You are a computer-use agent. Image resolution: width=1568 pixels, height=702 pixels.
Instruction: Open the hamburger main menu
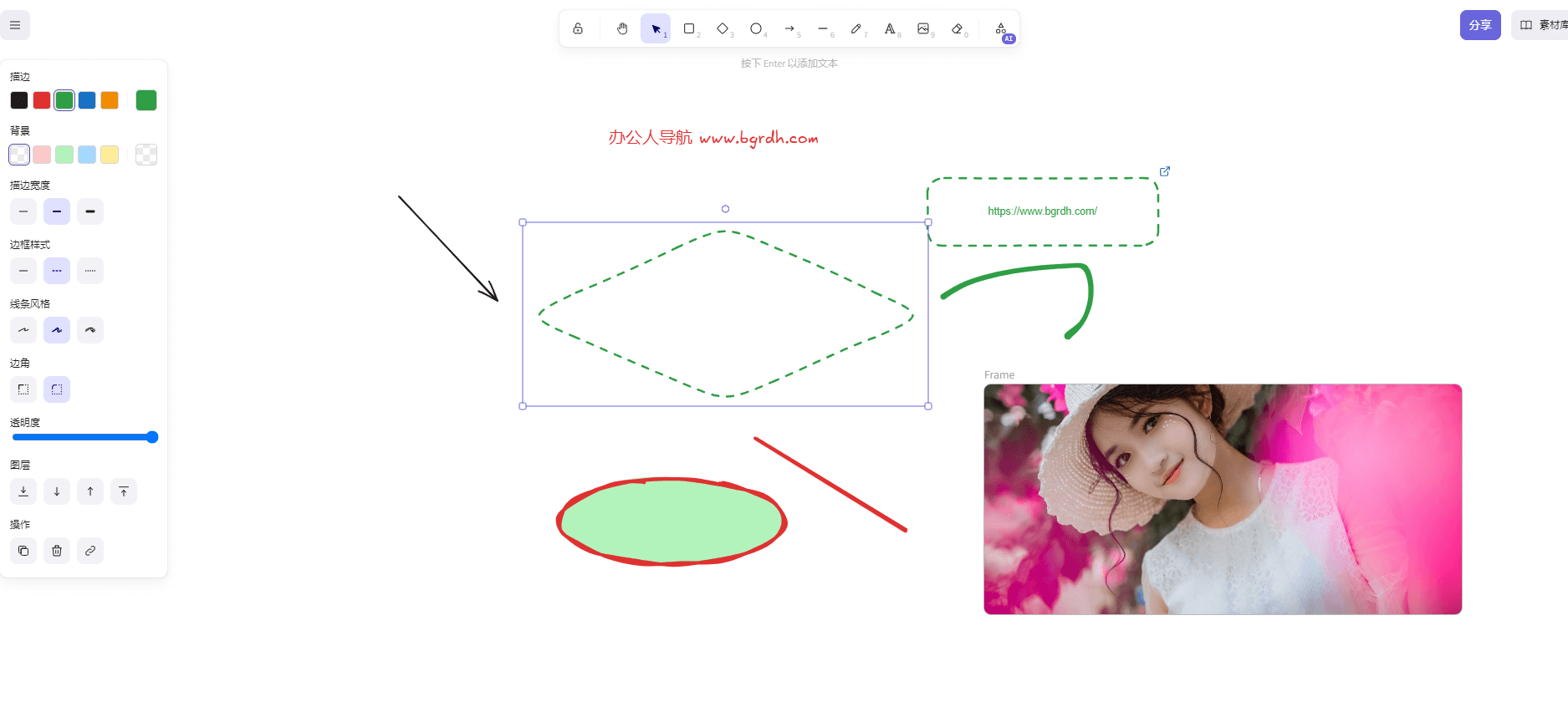click(15, 25)
